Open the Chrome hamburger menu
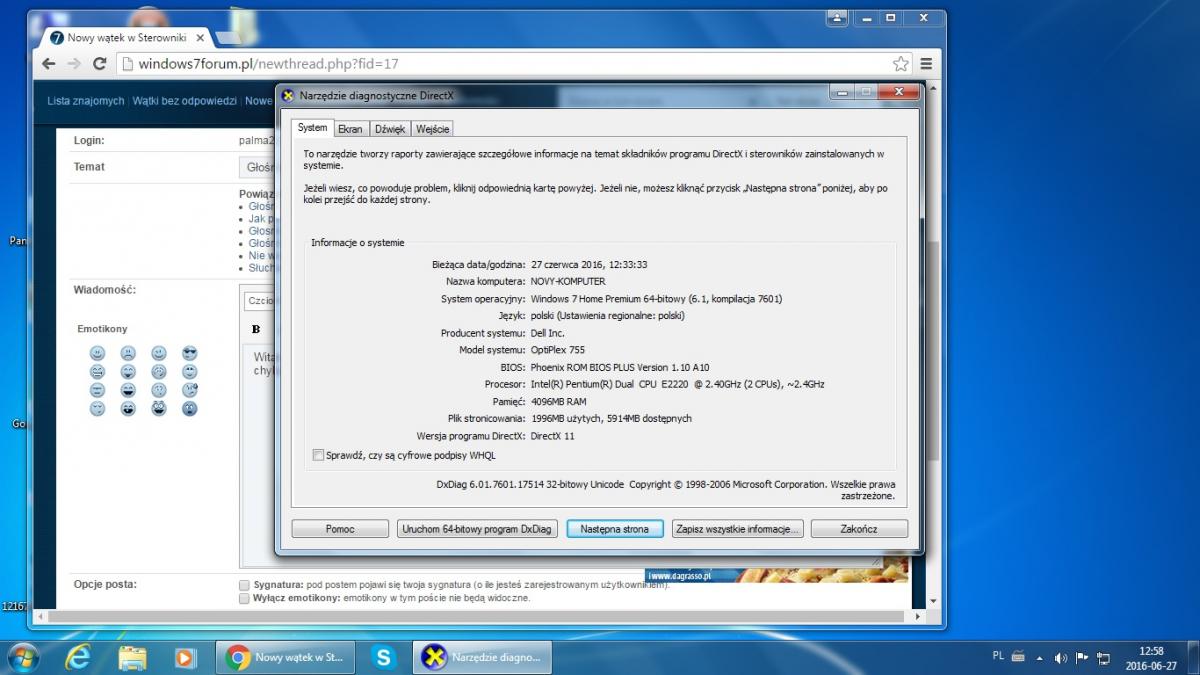The width and height of the screenshot is (1200, 675). (926, 63)
